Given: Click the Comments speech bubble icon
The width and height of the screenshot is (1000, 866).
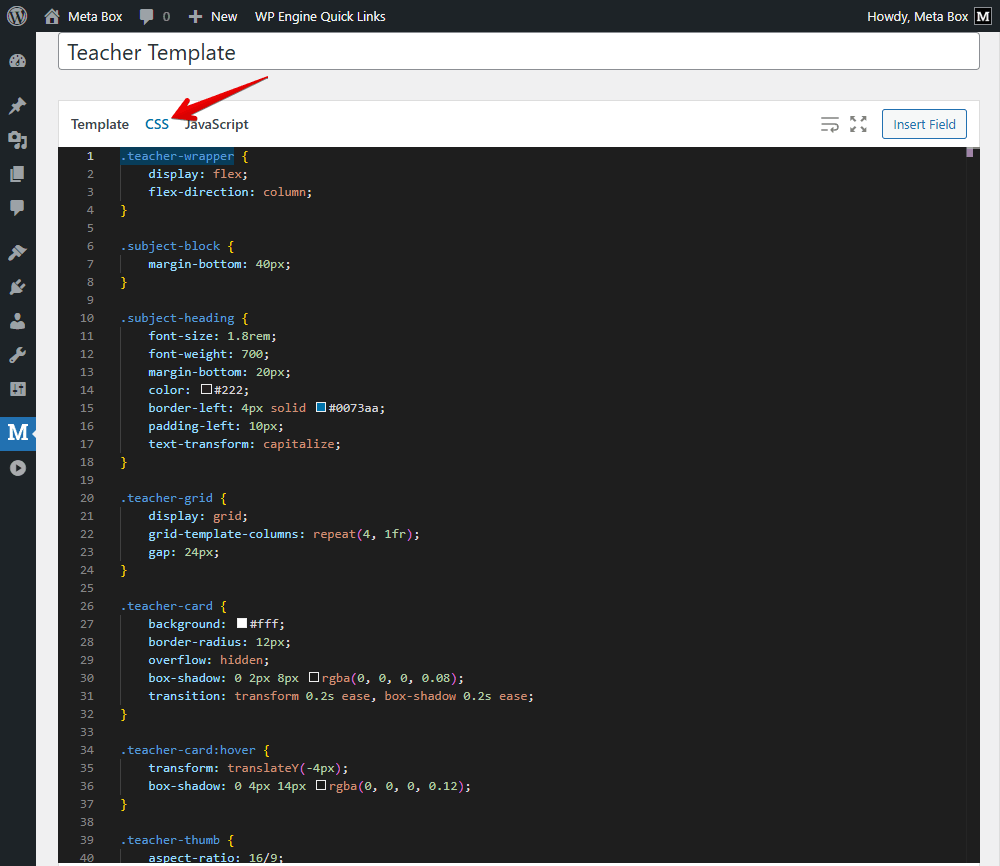Looking at the screenshot, I should click(17, 207).
